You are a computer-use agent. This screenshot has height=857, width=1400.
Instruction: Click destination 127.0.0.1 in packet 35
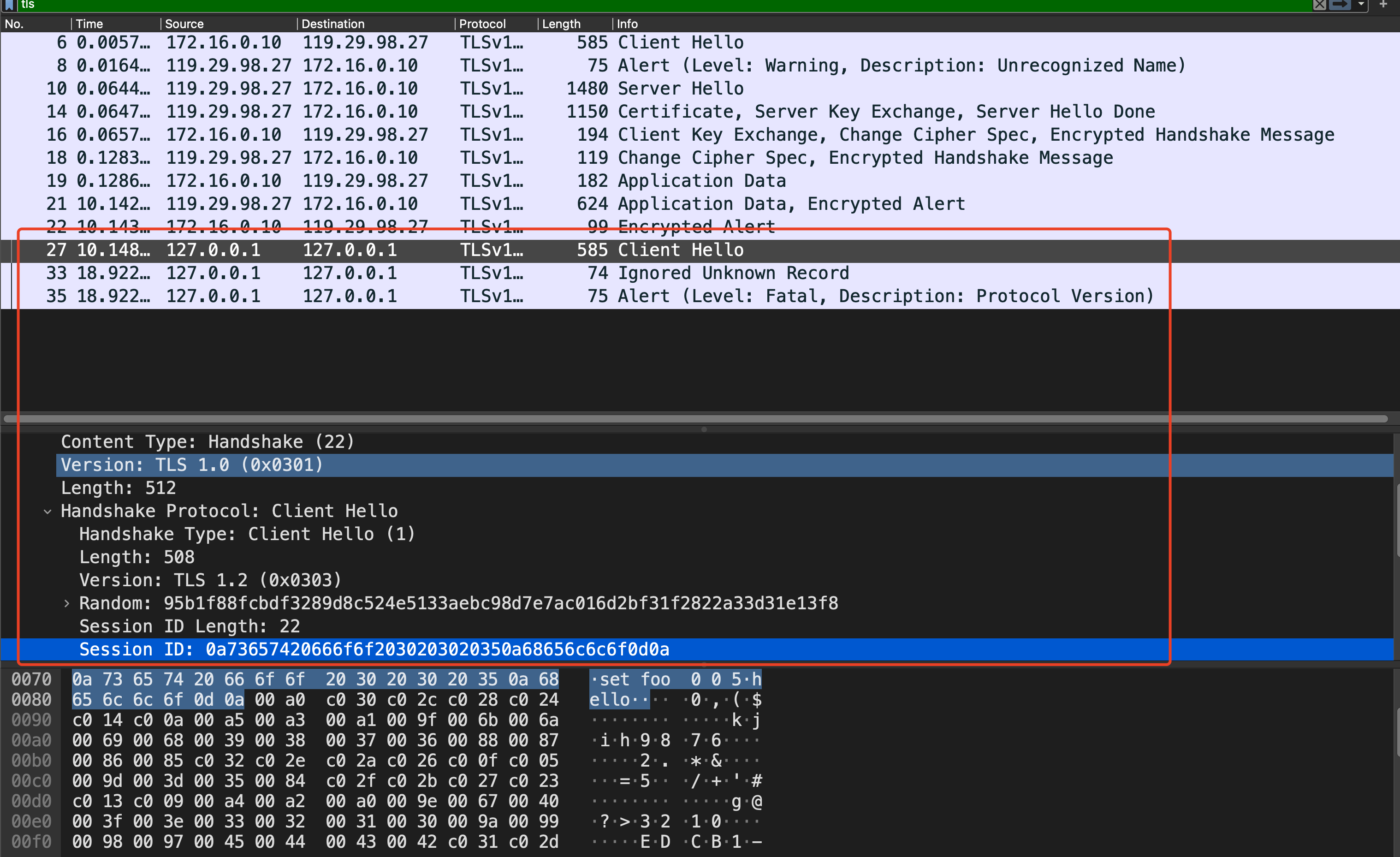pos(350,296)
